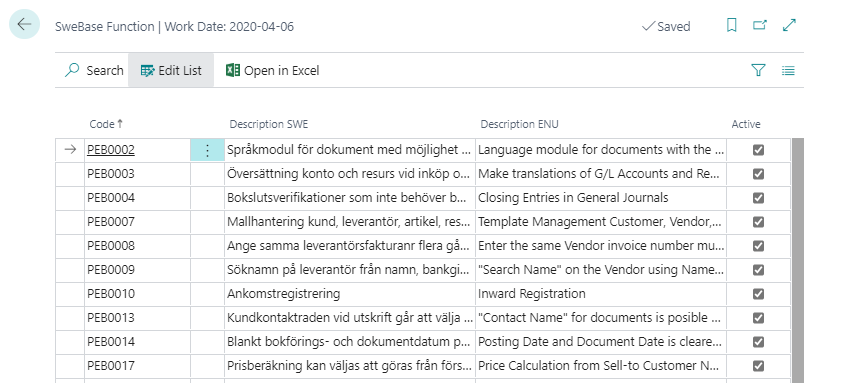The width and height of the screenshot is (859, 383).
Task: Select the PEB0017 code cell
Action: pyautogui.click(x=138, y=366)
